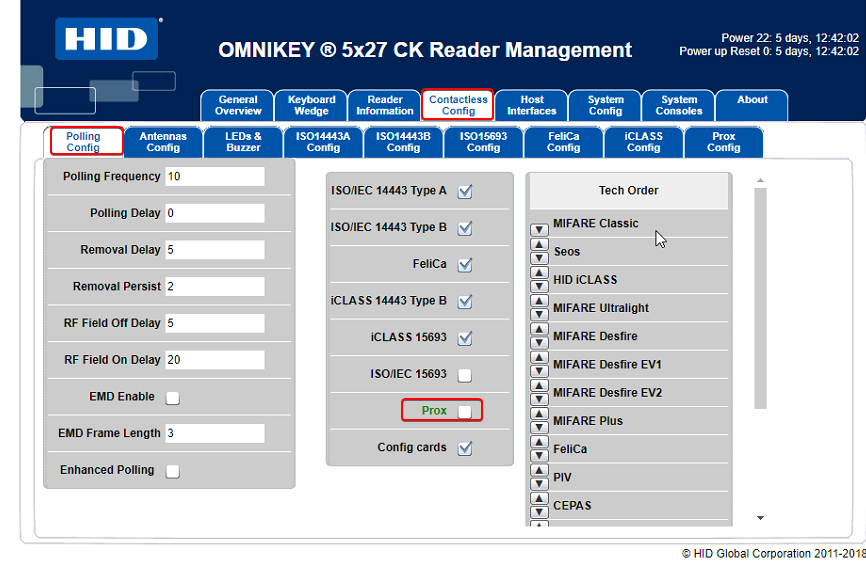Click the Removal Persist input field
This screenshot has height=580, width=866.
[x=215, y=287]
